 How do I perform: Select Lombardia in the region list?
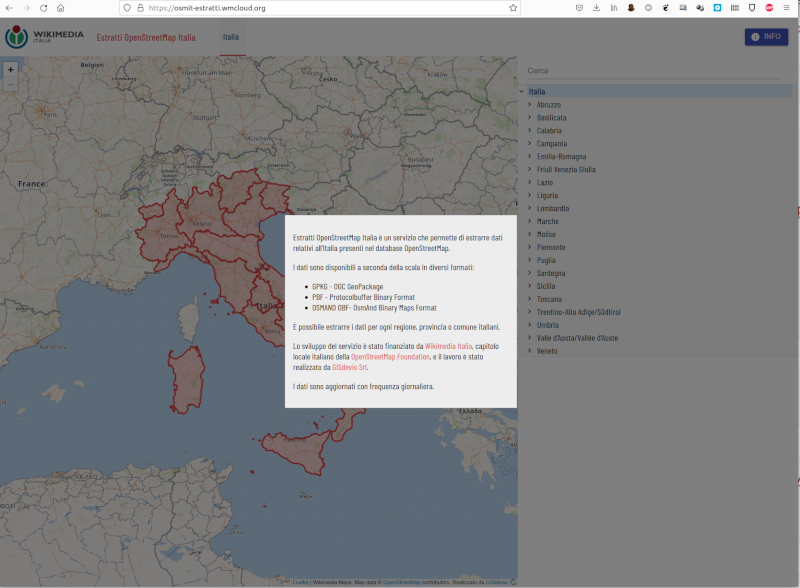tap(553, 208)
